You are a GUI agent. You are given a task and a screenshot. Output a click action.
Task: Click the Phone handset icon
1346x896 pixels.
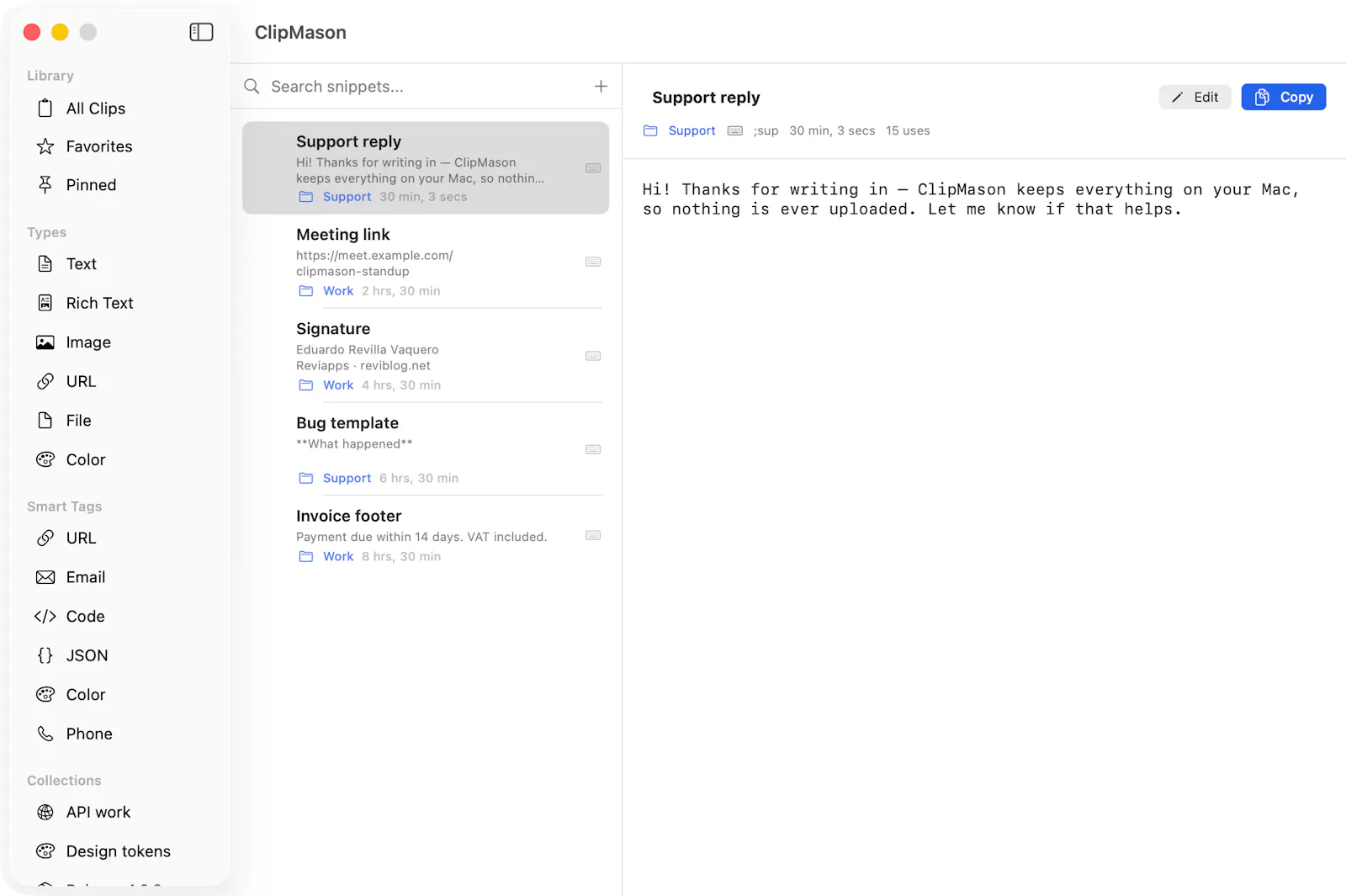click(45, 734)
